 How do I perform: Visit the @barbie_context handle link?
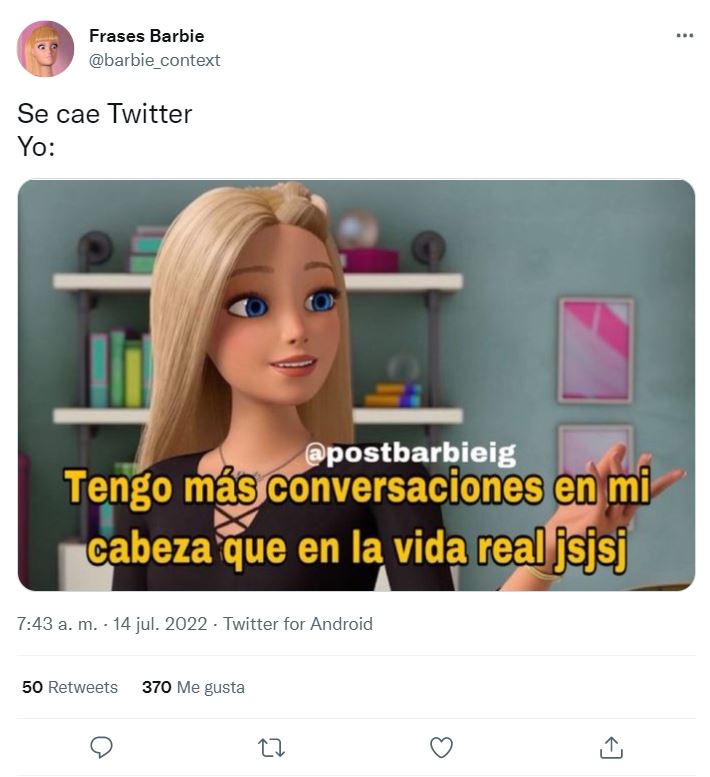coord(154,60)
